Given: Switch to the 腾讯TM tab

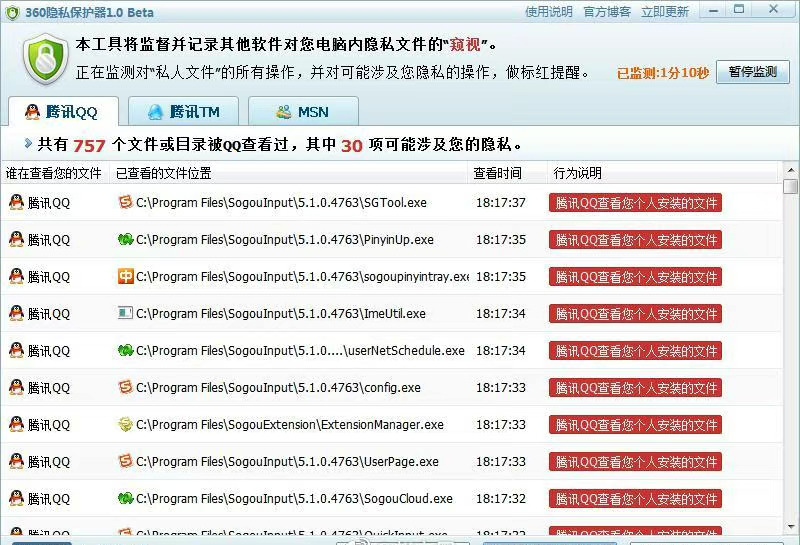Looking at the screenshot, I should tap(183, 111).
